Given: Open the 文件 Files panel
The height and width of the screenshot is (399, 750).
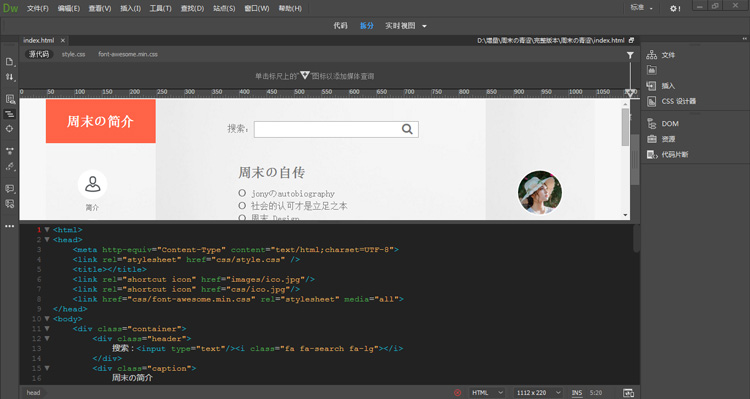Looking at the screenshot, I should pos(661,55).
